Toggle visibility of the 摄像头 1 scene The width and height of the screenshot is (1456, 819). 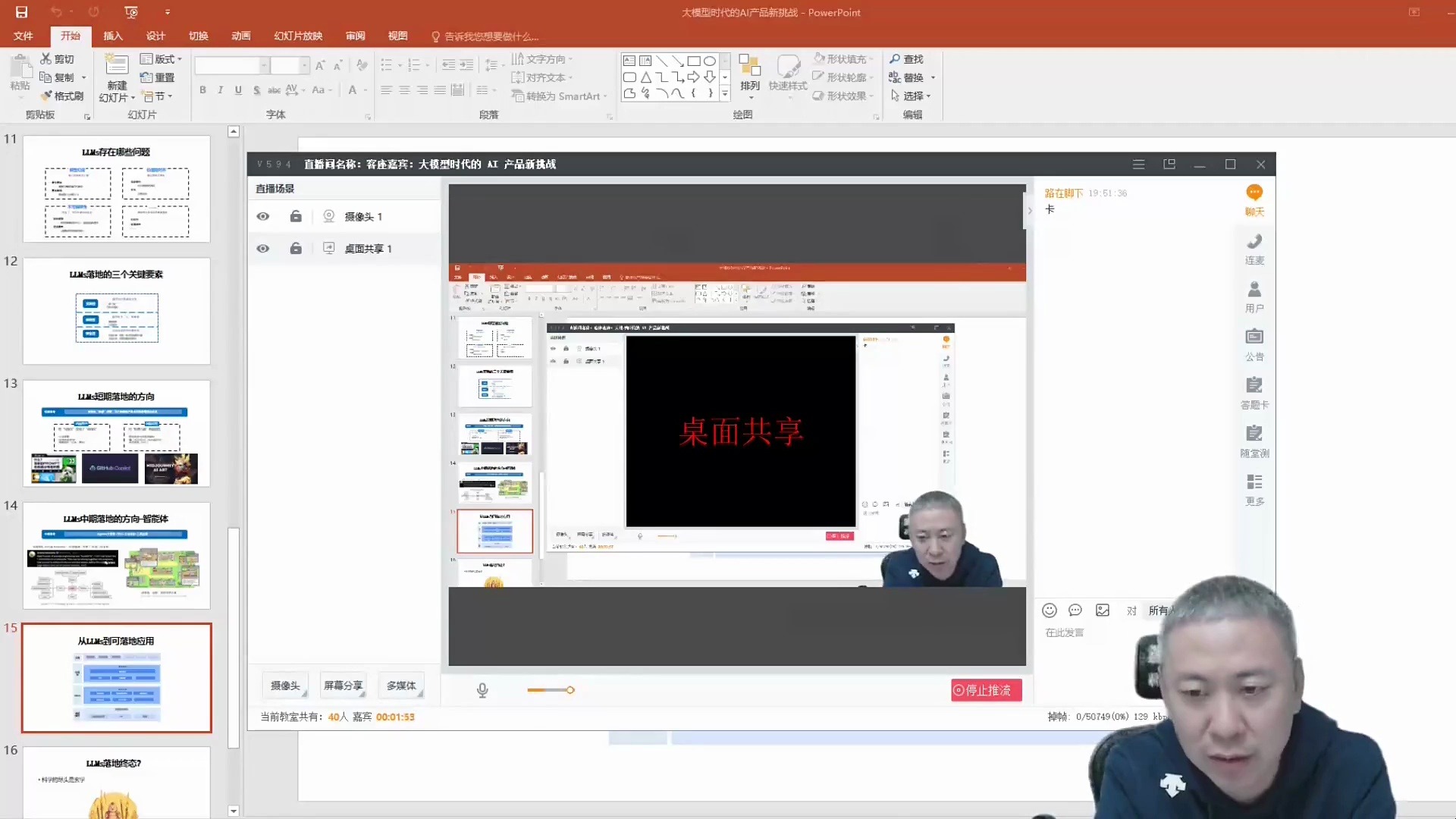point(263,217)
